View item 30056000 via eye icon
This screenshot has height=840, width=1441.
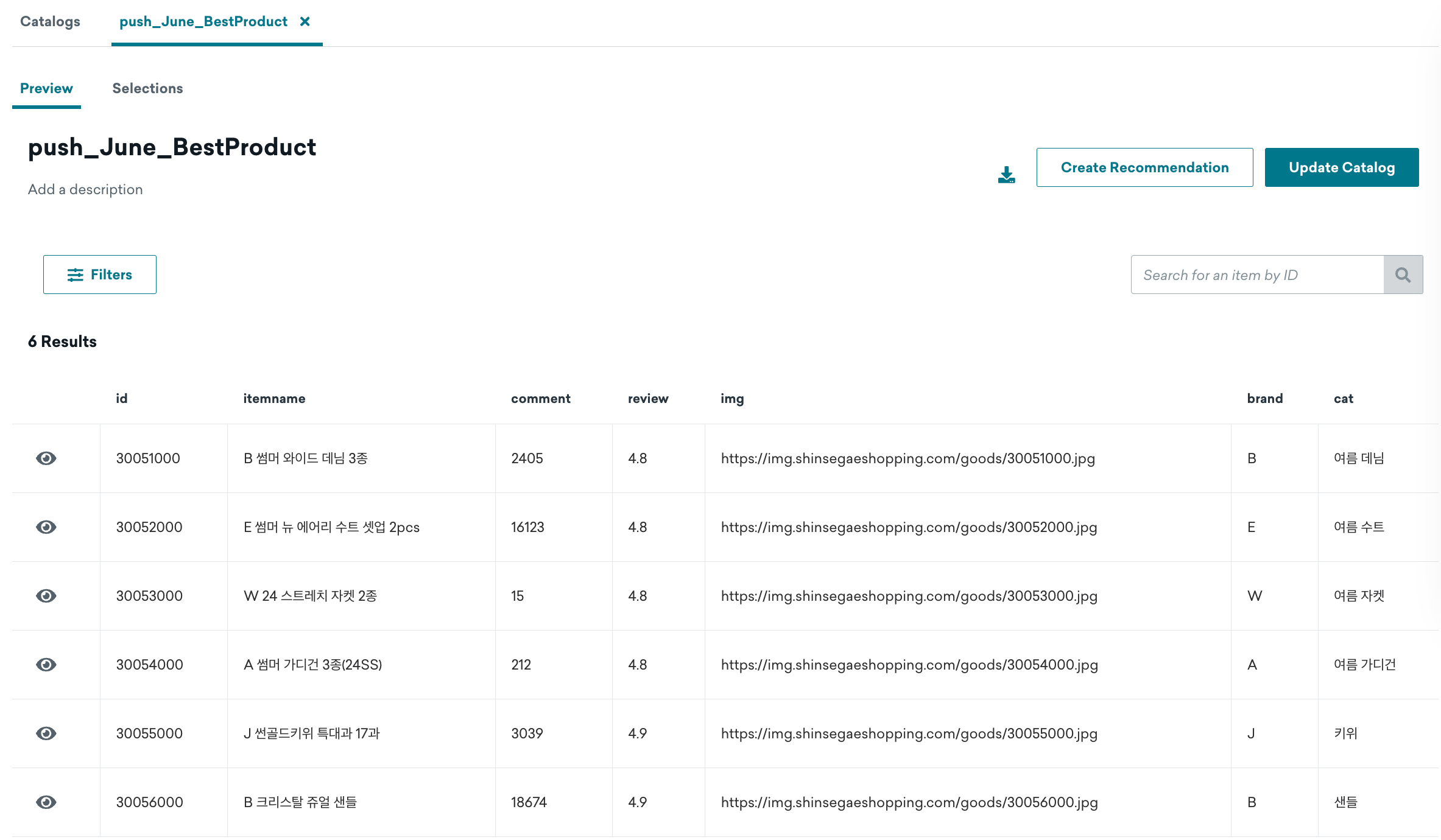pyautogui.click(x=46, y=802)
